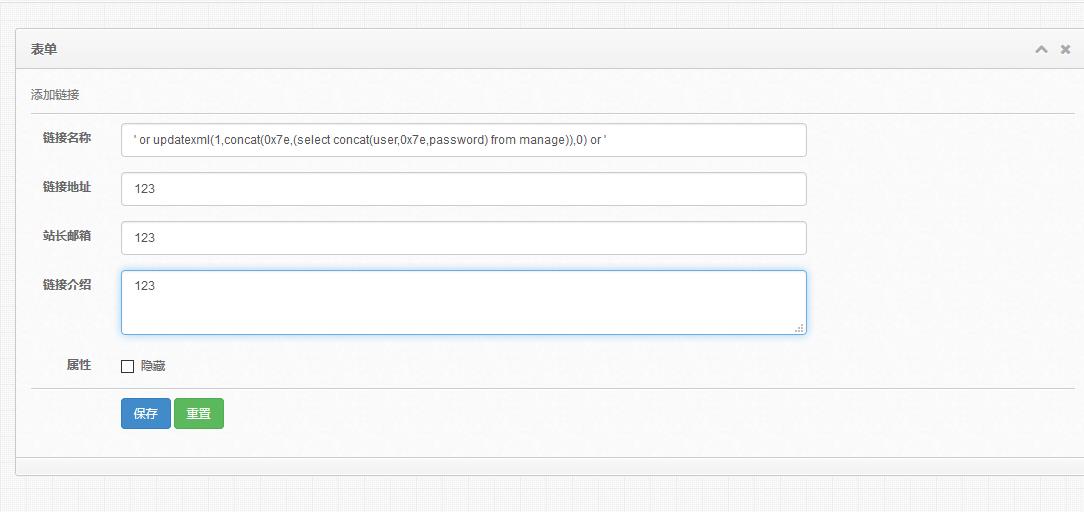Focus the 链接地址 text field
1084x512 pixels.
[x=464, y=189]
